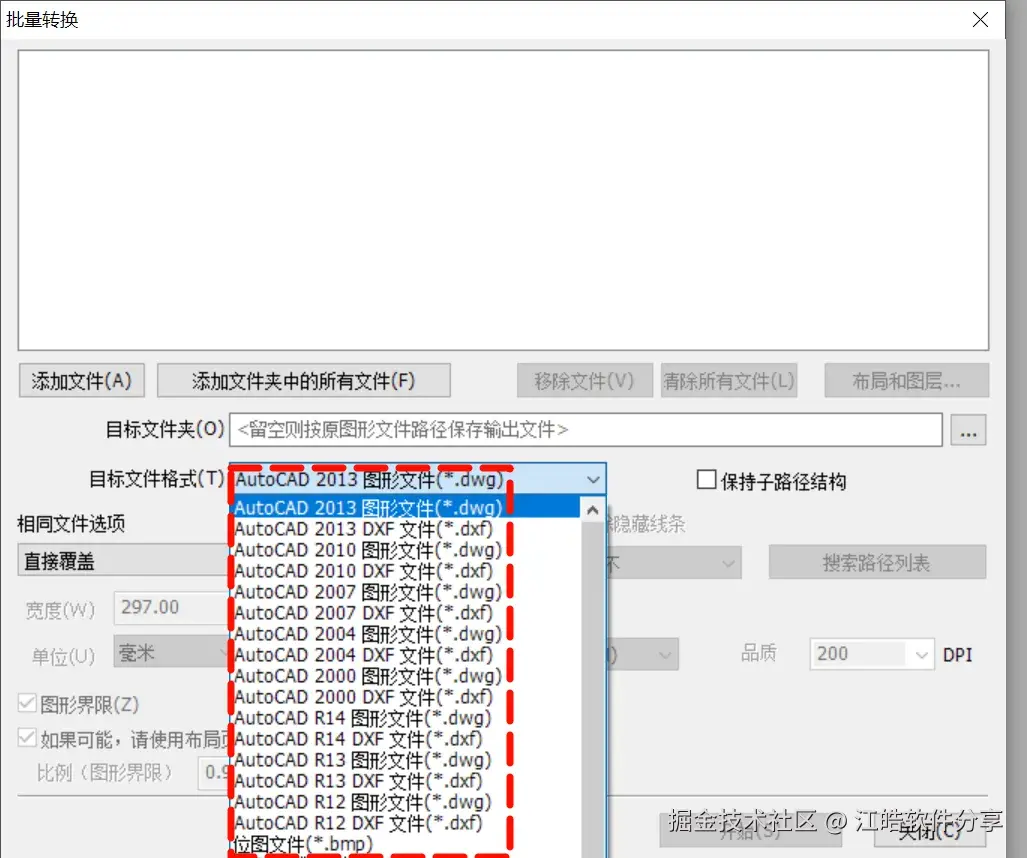Pick AutoCAD R13 图形文件(*.dwg) format
The height and width of the screenshot is (858, 1027).
406,759
